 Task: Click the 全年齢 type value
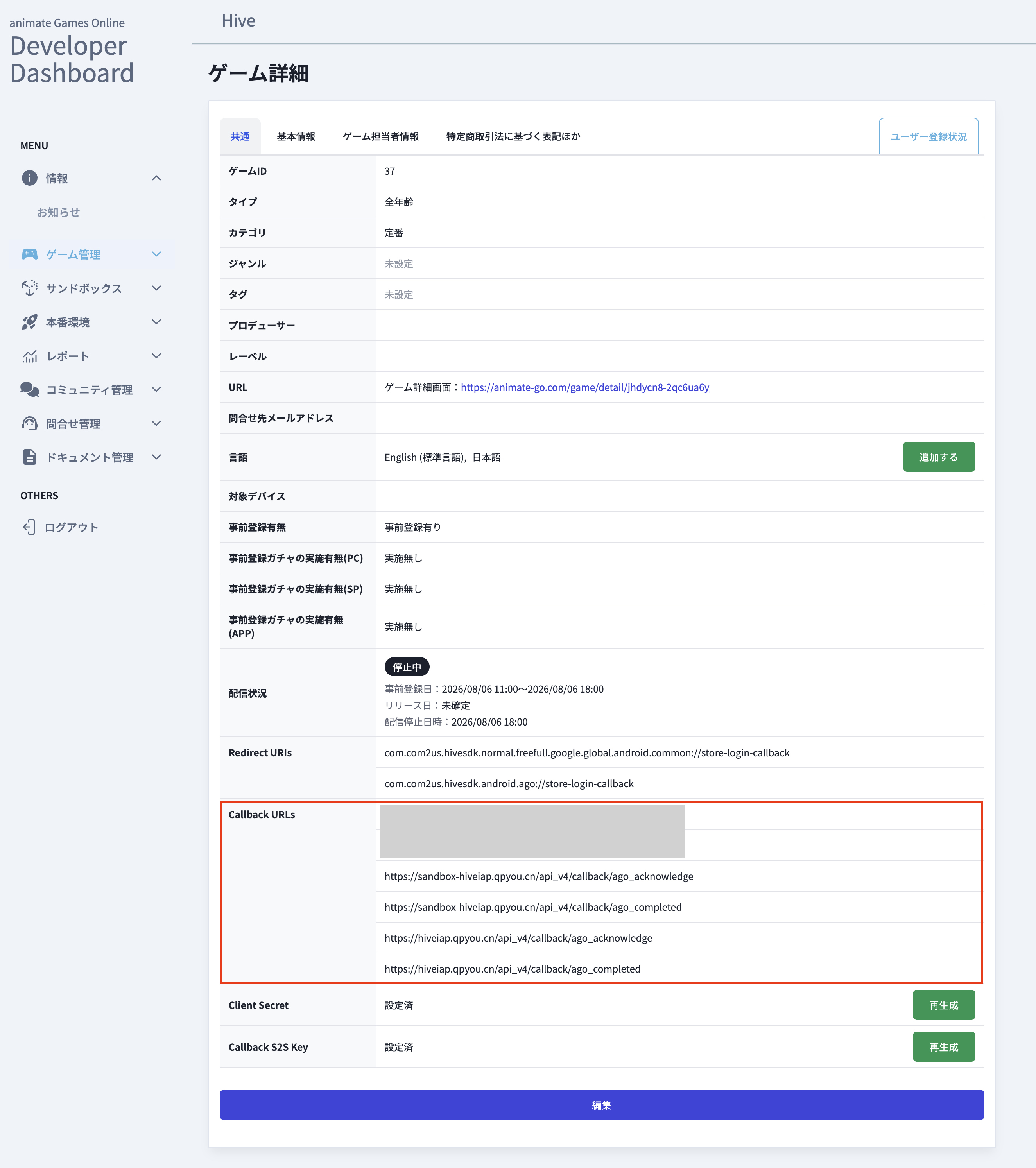click(x=399, y=202)
